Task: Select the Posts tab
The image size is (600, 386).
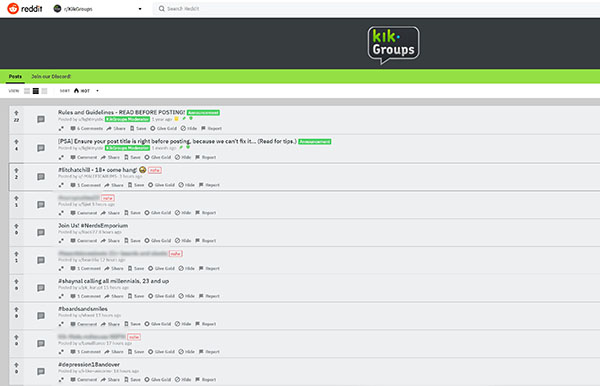Action: 15,77
